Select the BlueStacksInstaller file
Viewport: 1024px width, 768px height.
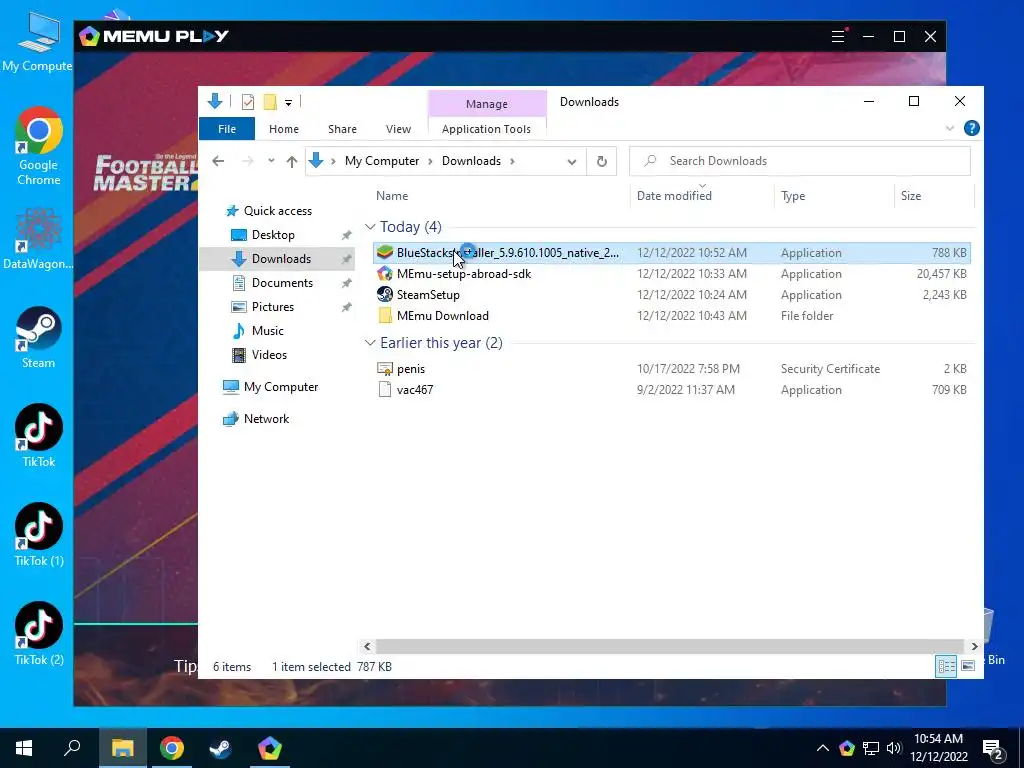coord(671,253)
